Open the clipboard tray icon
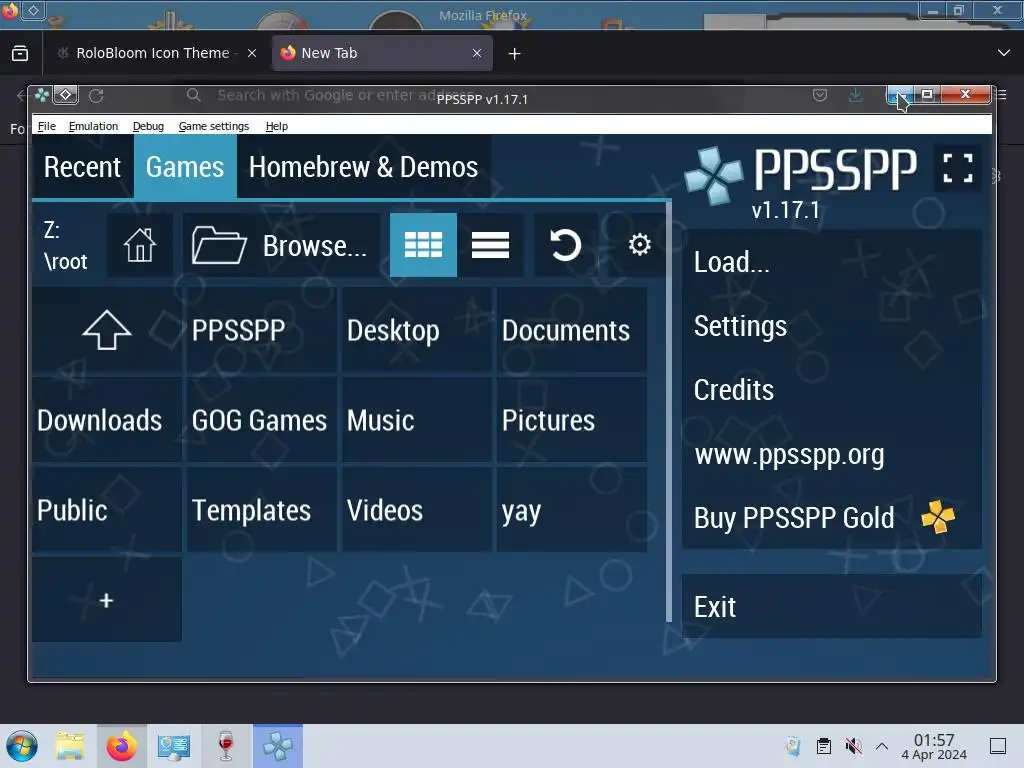Viewport: 1024px width, 768px height. [824, 746]
